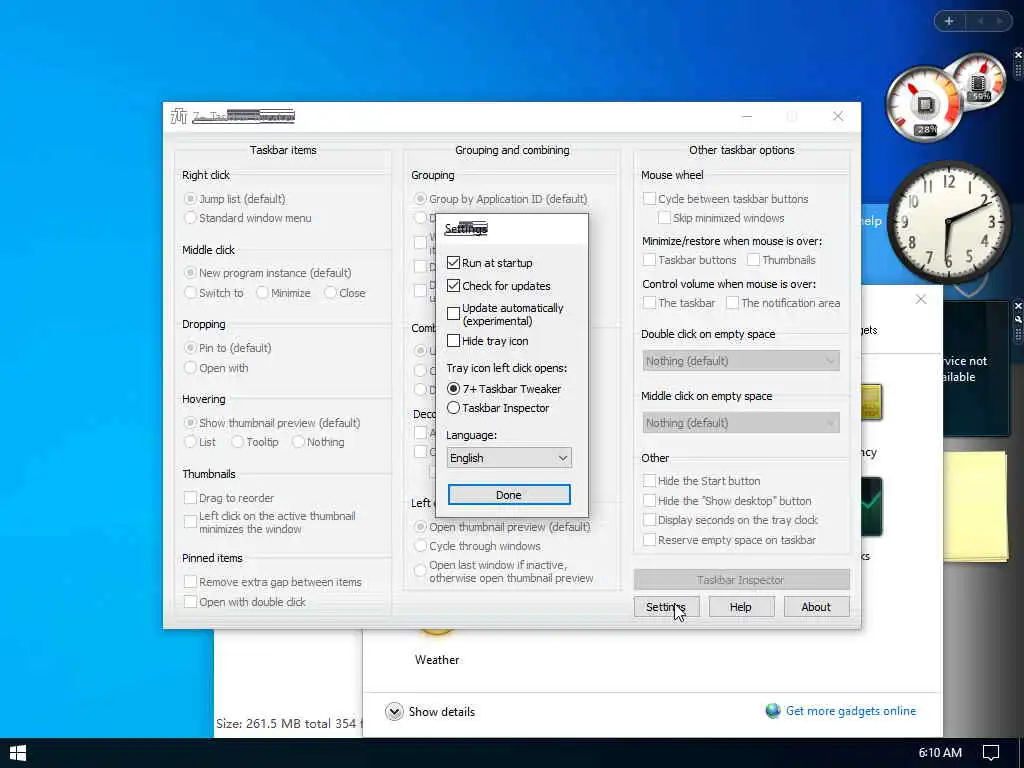Click the analog clock gadget
Viewport: 1024px width, 768px height.
[x=949, y=223]
